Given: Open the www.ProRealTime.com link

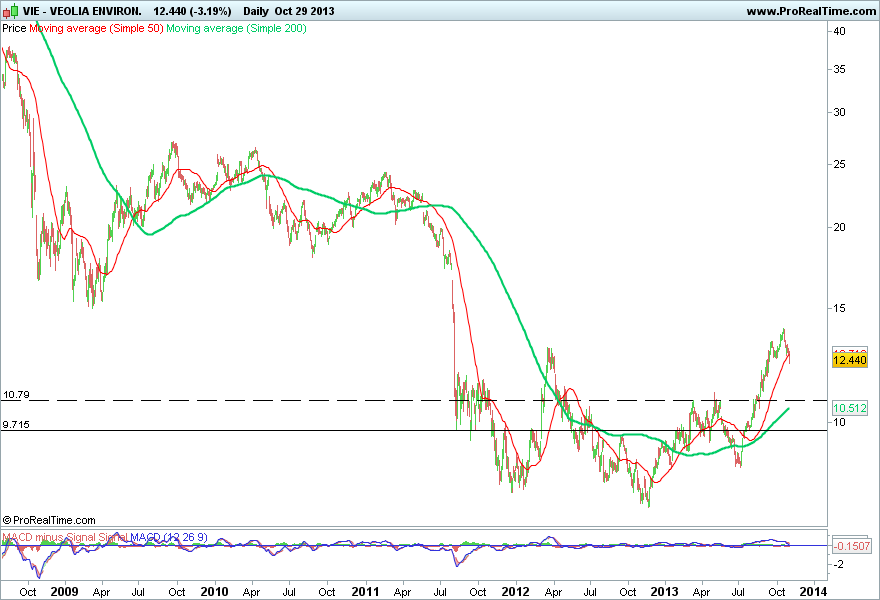Looking at the screenshot, I should (811, 11).
